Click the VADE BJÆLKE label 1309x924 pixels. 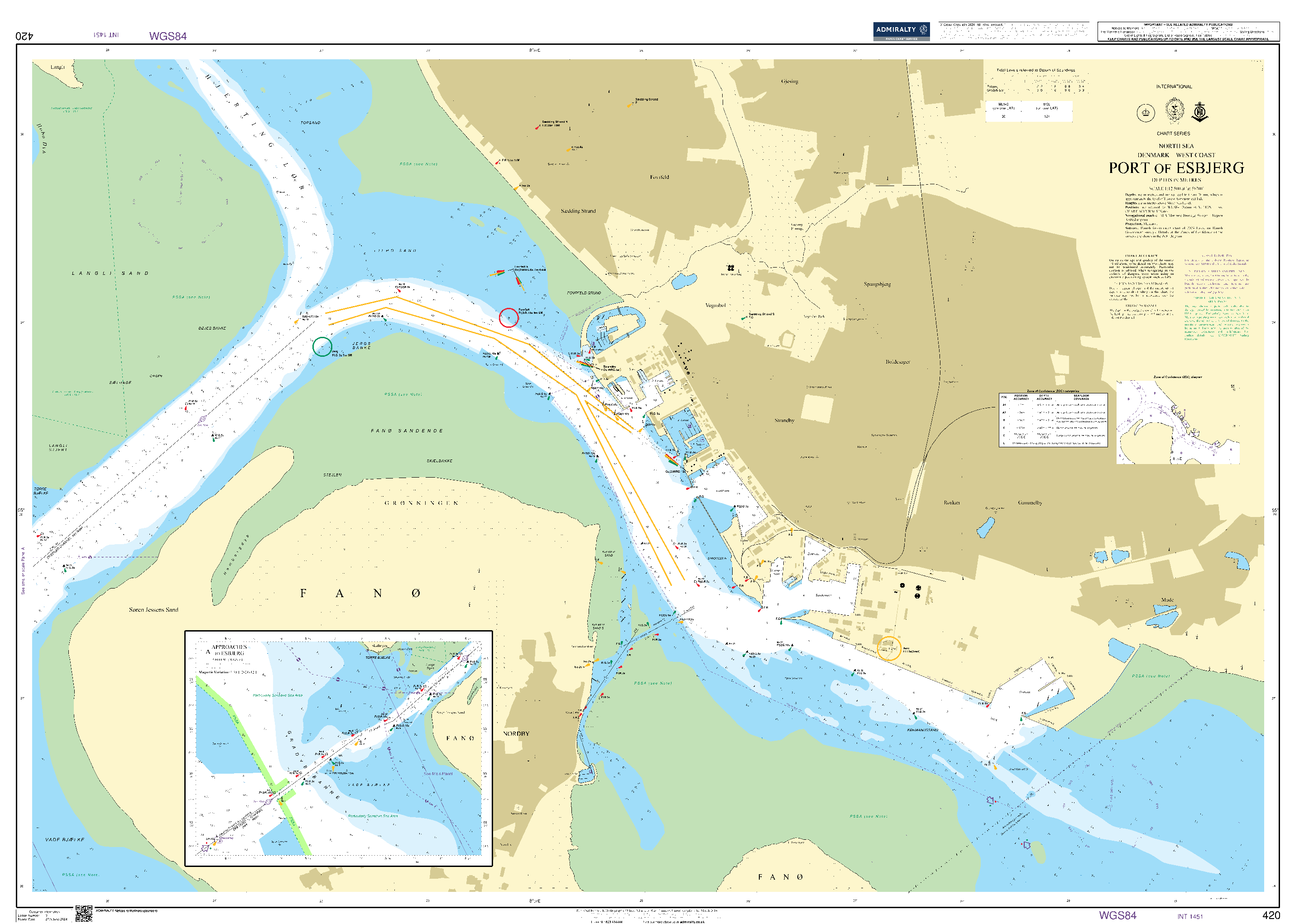(64, 840)
